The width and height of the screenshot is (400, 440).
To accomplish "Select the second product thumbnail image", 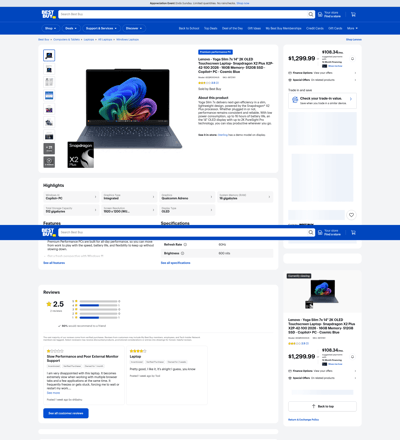I will coord(49,69).
